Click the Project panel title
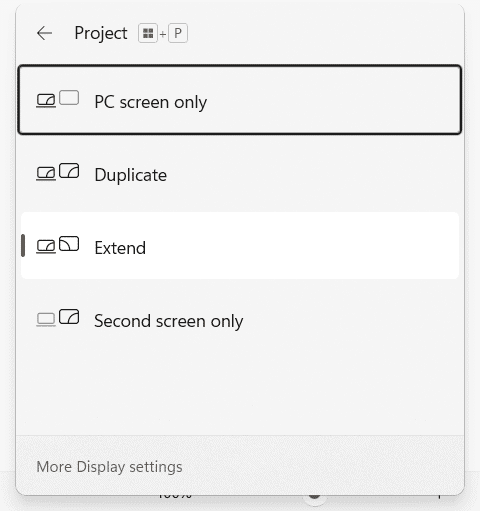 click(101, 33)
